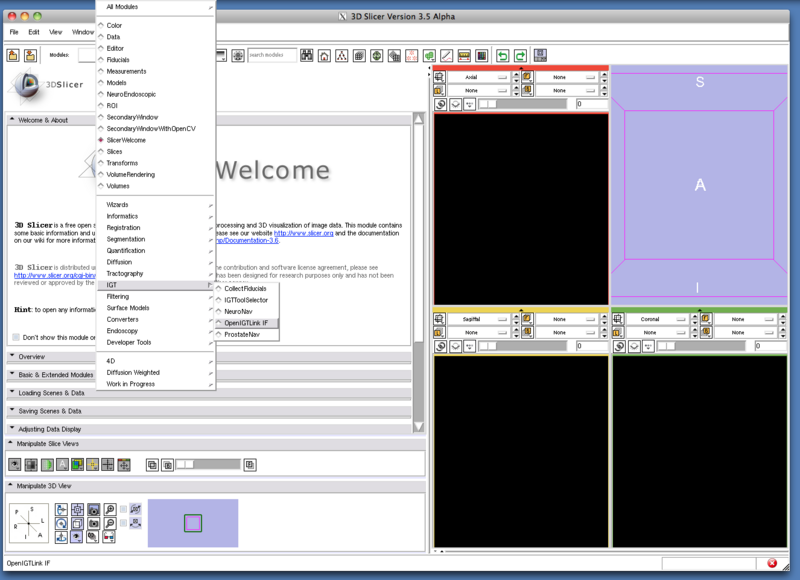Open the Axial orientation dropdown
The width and height of the screenshot is (800, 580).
point(490,77)
